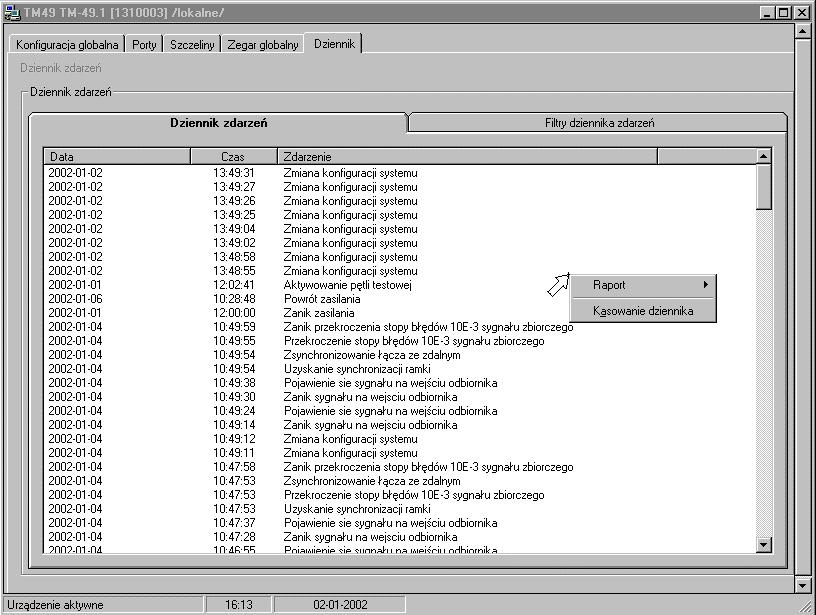Select event row at 13:49:04
Viewport: 816px width, 615px height.
coord(400,229)
